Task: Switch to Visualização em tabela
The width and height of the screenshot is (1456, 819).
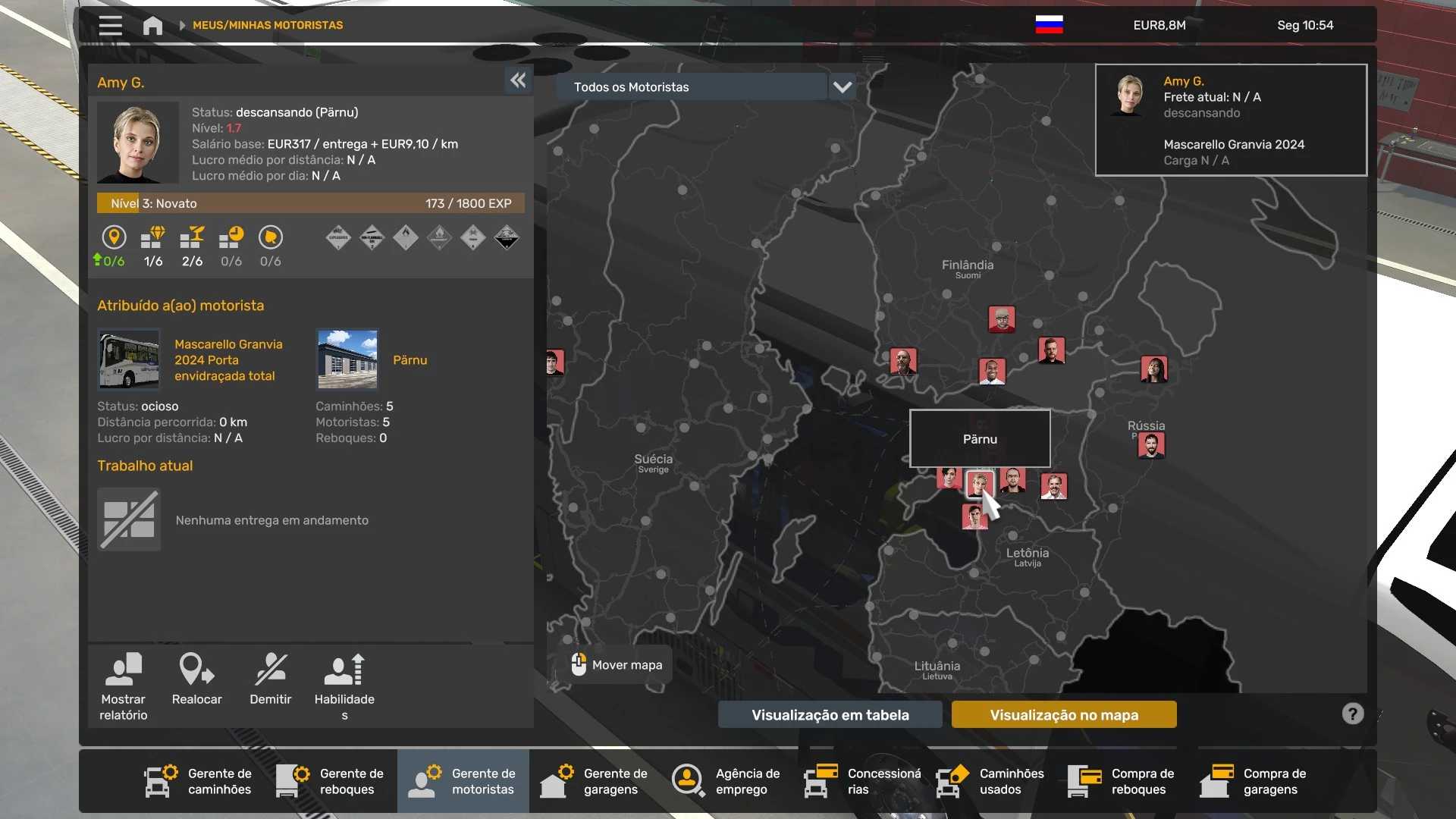Action: [830, 714]
